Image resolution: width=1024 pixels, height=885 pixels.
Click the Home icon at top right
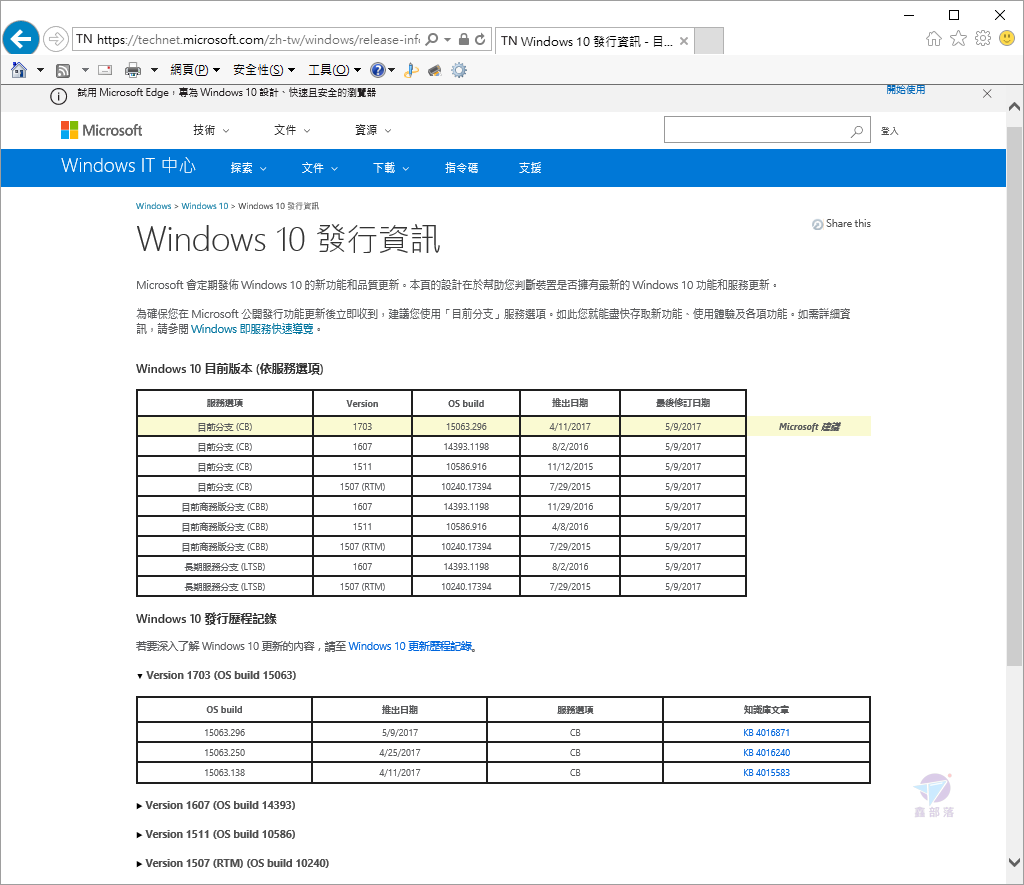[x=934, y=39]
